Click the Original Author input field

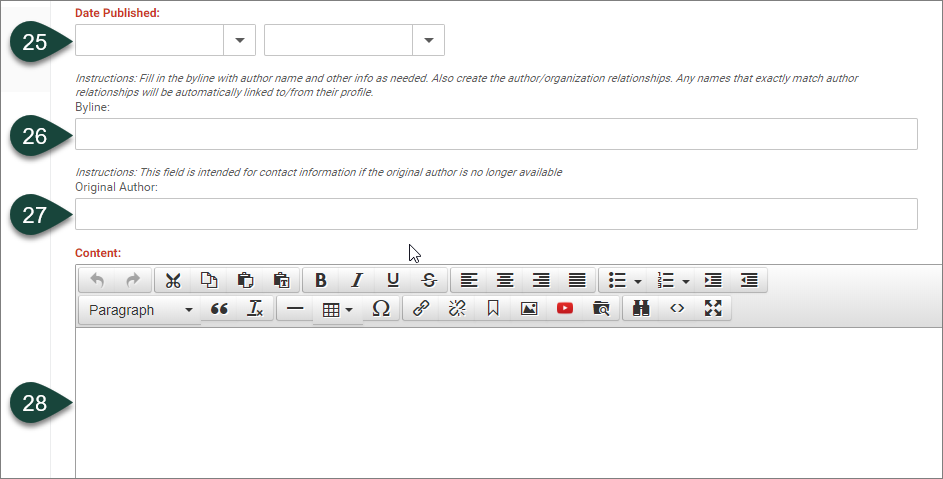coord(496,214)
